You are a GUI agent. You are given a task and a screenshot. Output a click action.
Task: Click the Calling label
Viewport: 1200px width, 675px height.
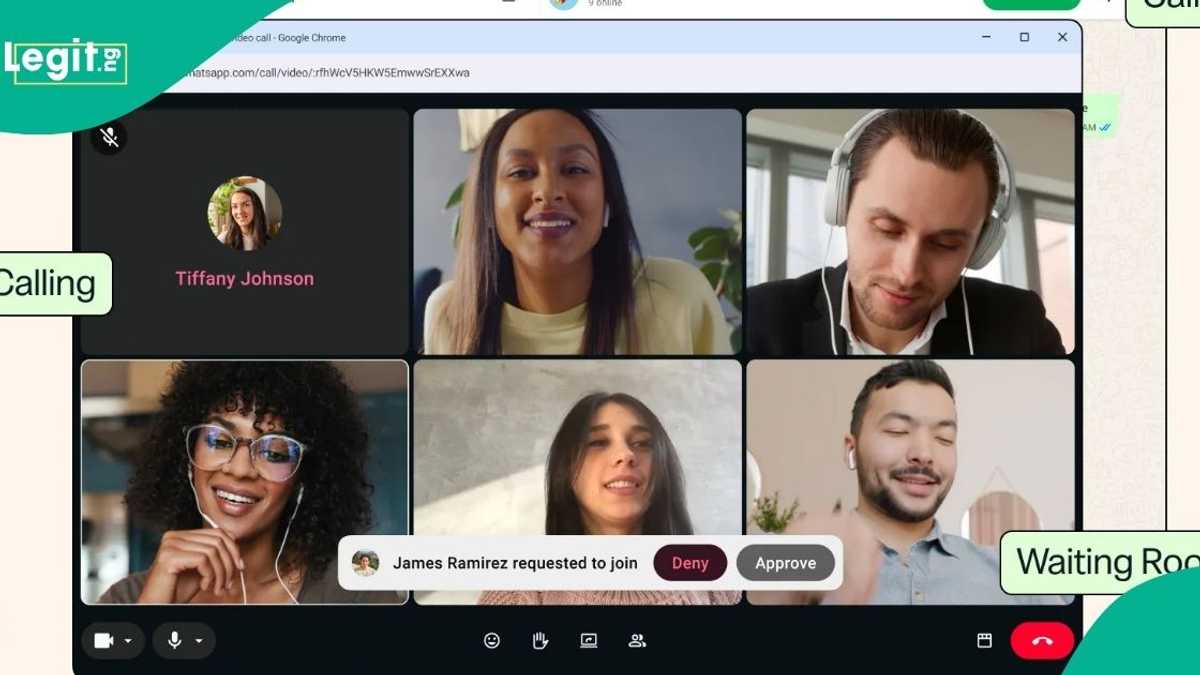(x=48, y=284)
